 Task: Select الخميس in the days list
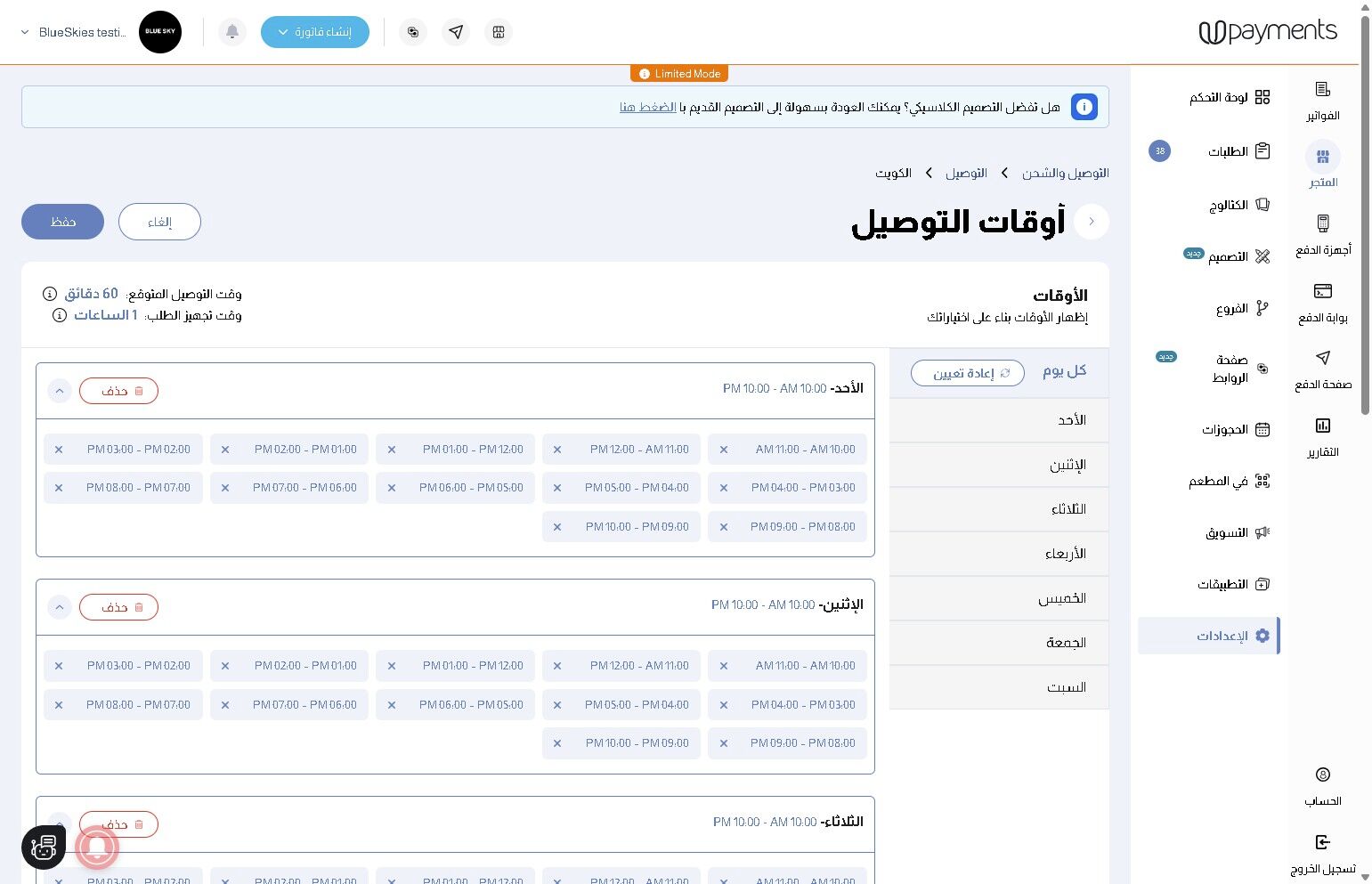point(999,598)
